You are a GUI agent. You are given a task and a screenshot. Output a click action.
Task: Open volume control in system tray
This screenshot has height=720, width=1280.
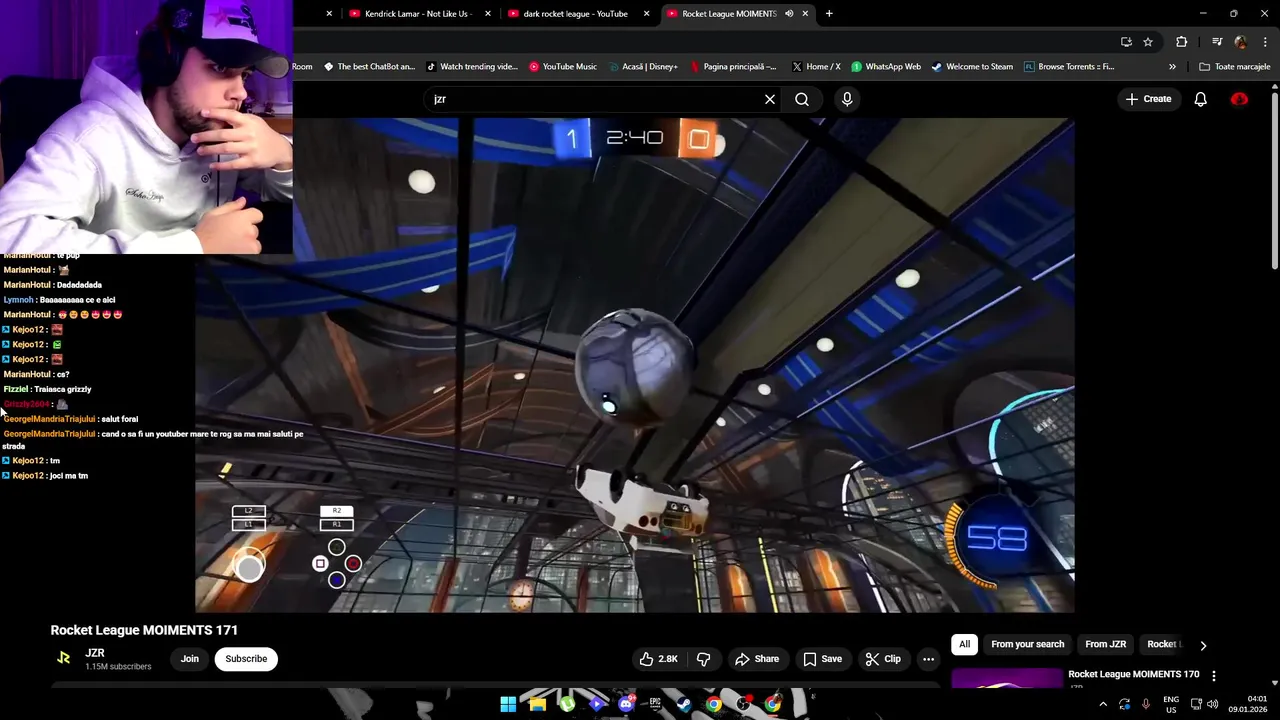1213,704
